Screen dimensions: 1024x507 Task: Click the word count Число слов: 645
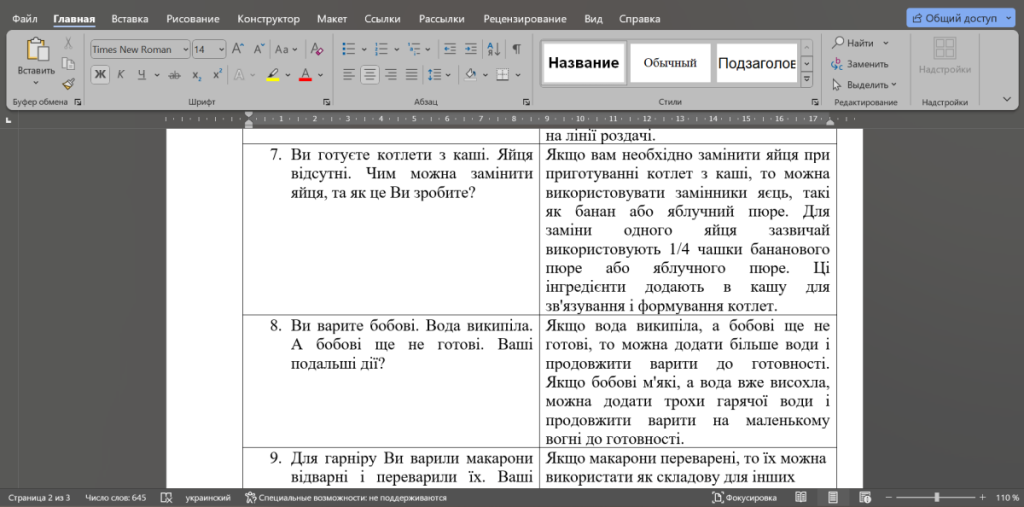tap(116, 498)
